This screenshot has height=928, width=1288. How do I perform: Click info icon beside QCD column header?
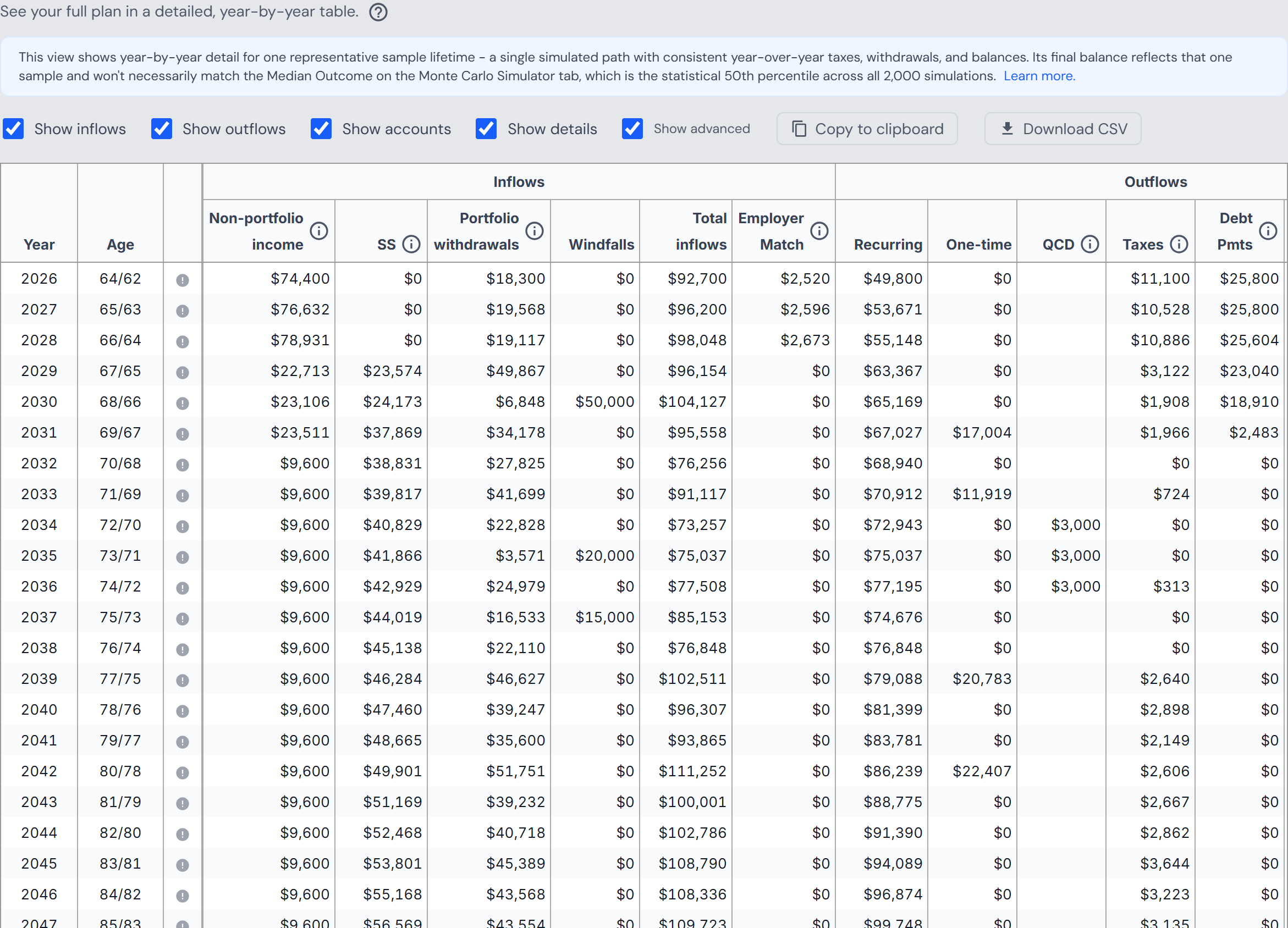point(1090,245)
